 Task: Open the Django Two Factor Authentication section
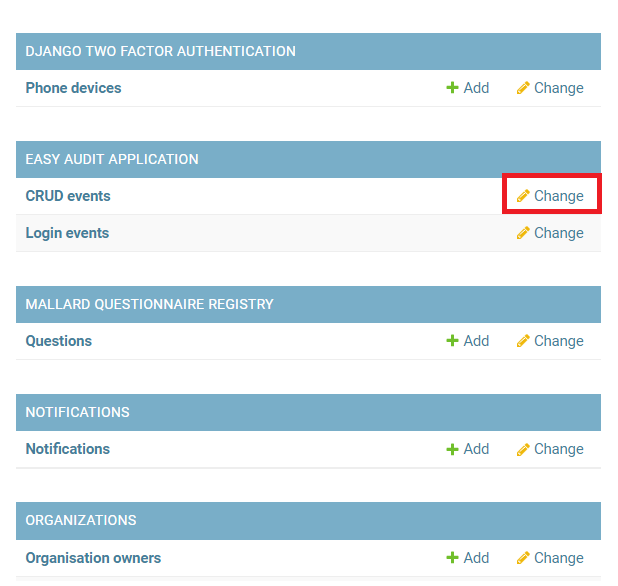(x=160, y=51)
